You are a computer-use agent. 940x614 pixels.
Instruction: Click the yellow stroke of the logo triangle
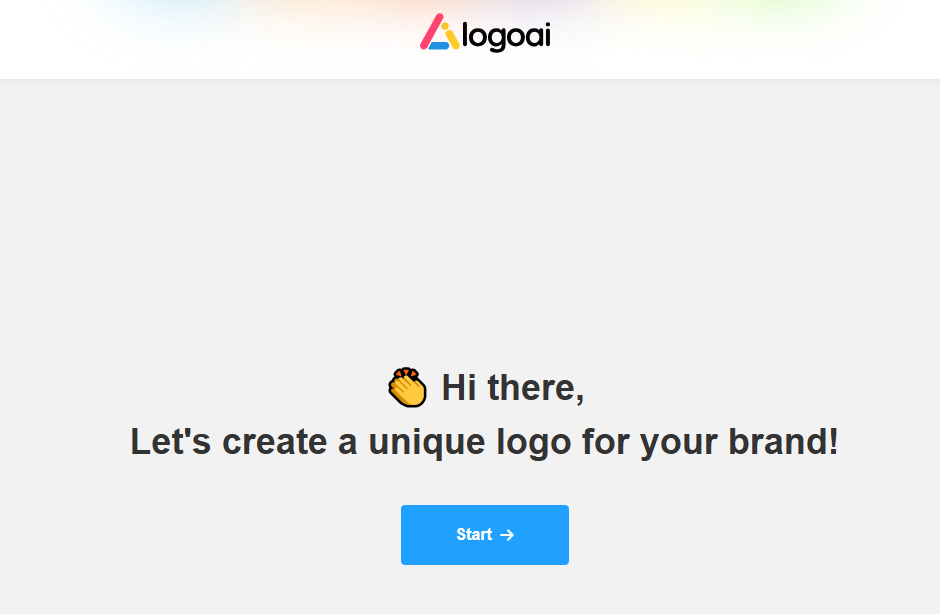click(451, 38)
